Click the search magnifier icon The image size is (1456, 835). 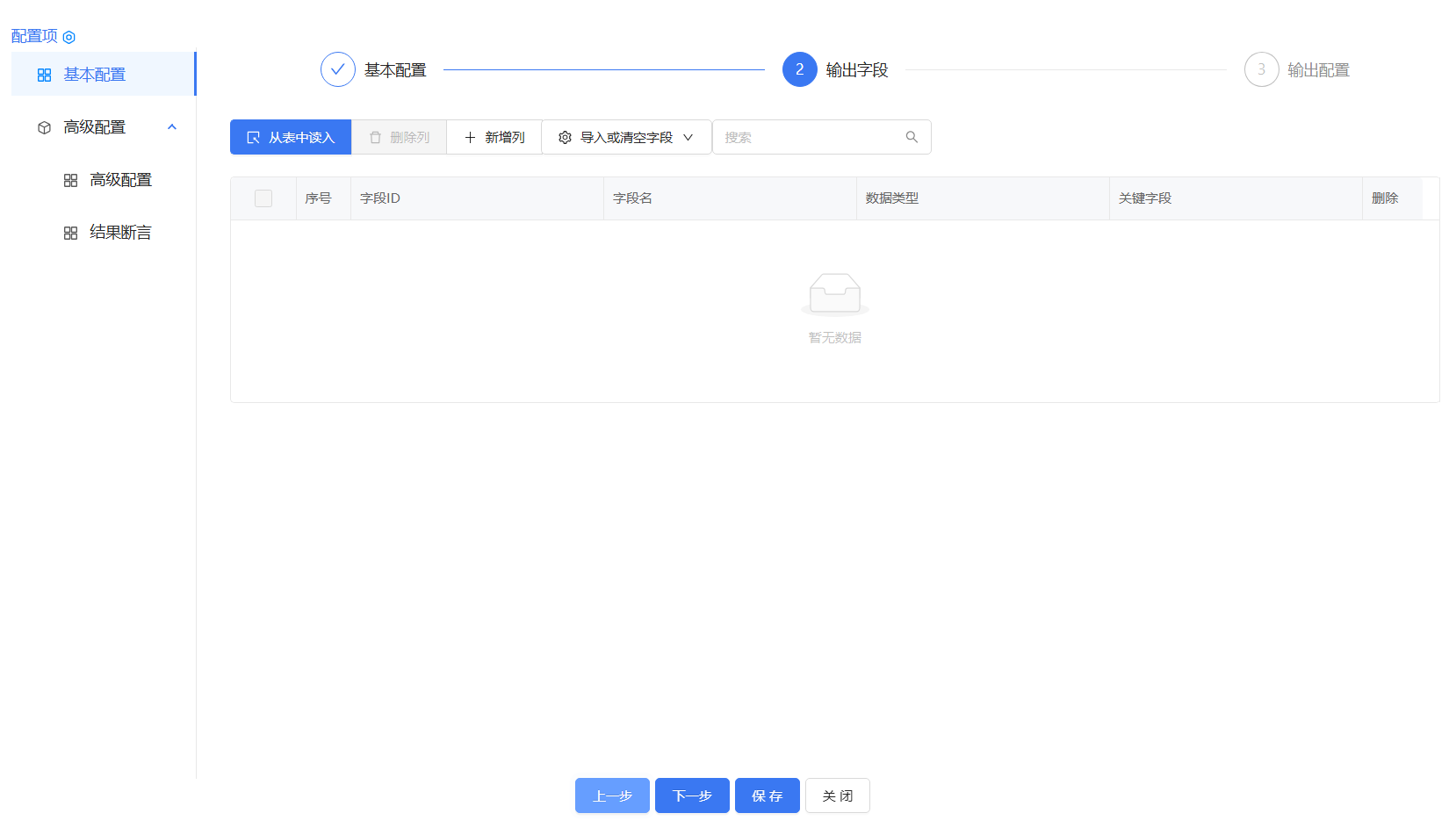click(x=912, y=137)
